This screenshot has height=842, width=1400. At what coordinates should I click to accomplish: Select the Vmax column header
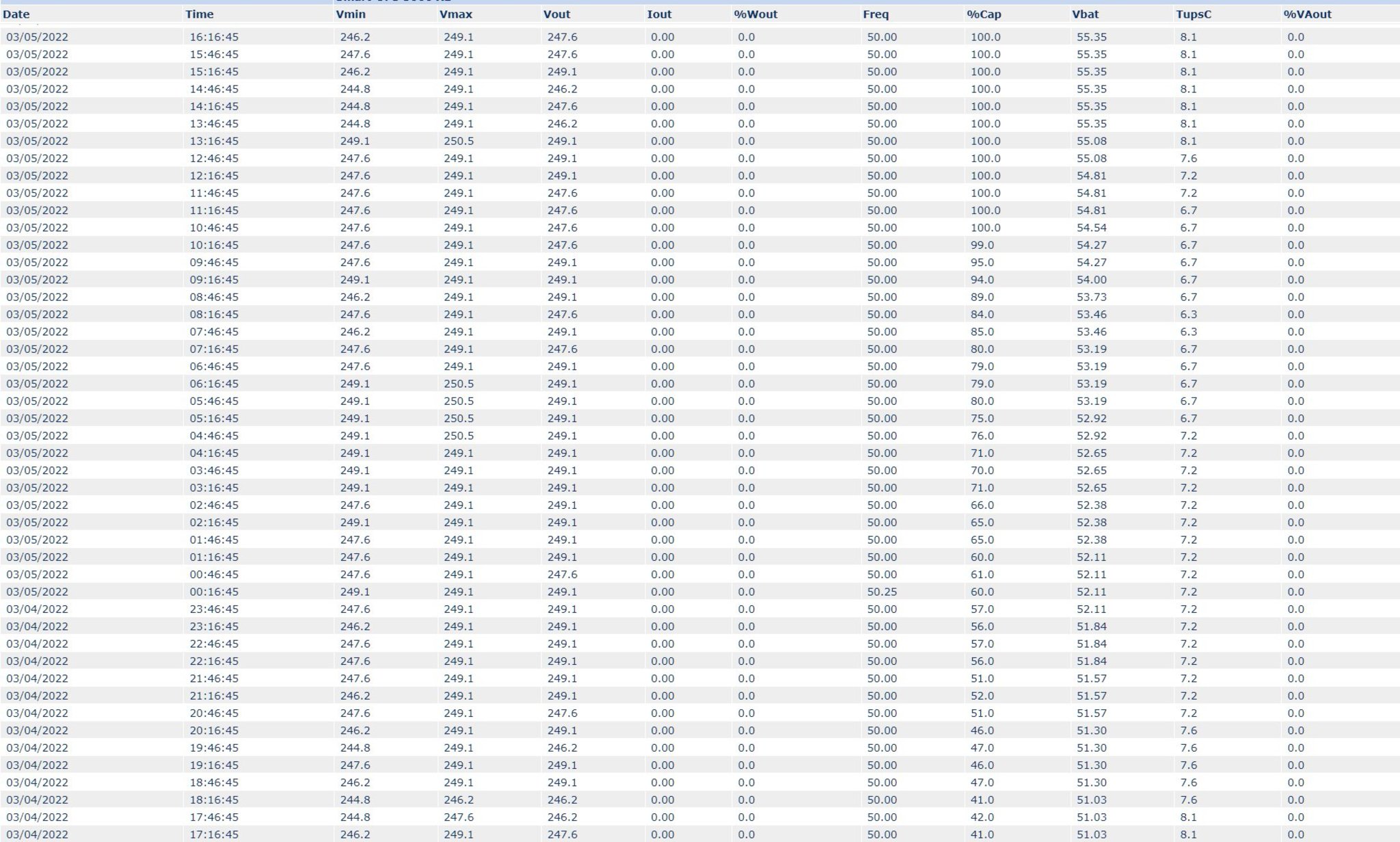coord(456,14)
